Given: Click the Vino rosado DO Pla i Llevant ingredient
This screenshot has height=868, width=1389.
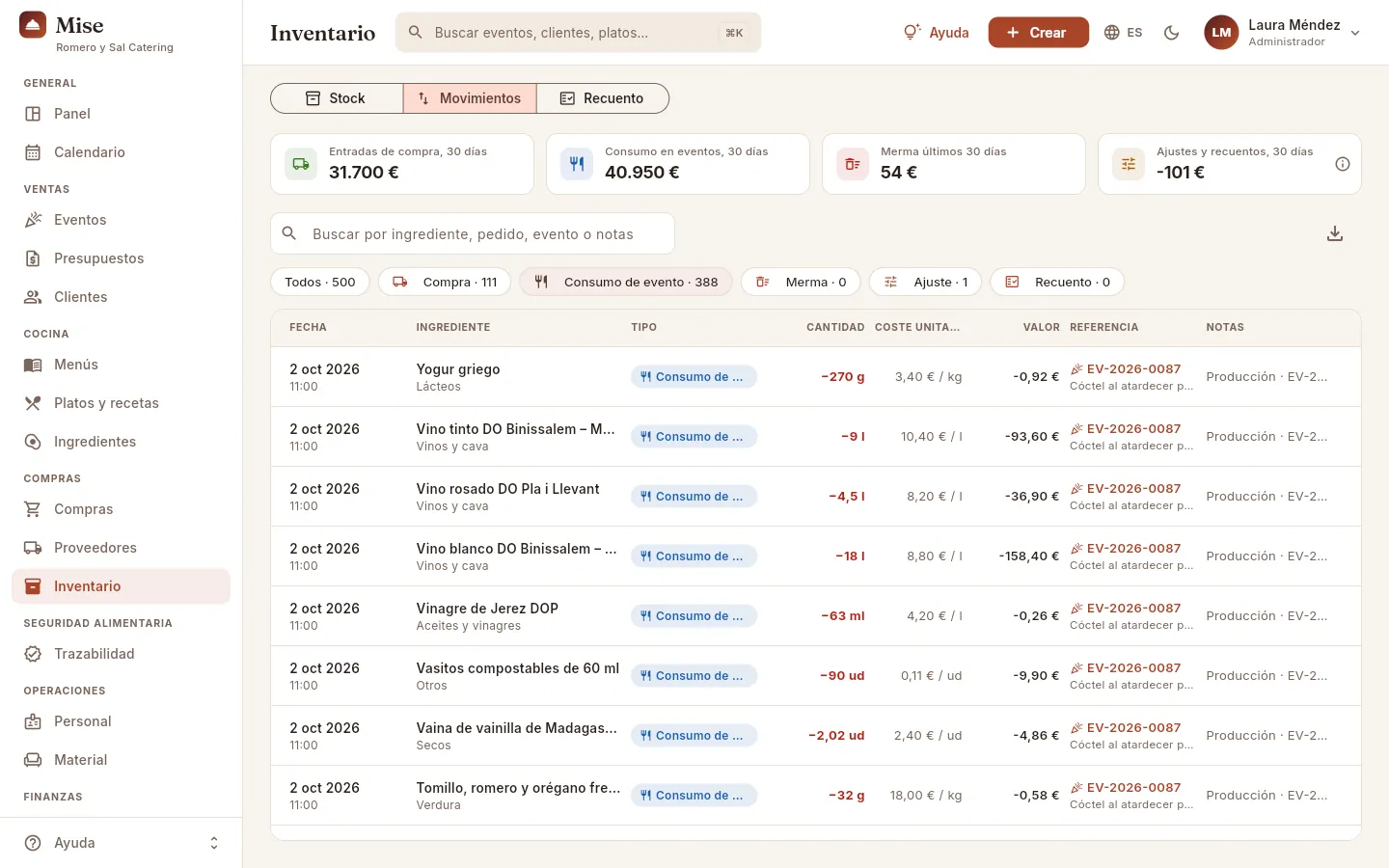Looking at the screenshot, I should [507, 489].
